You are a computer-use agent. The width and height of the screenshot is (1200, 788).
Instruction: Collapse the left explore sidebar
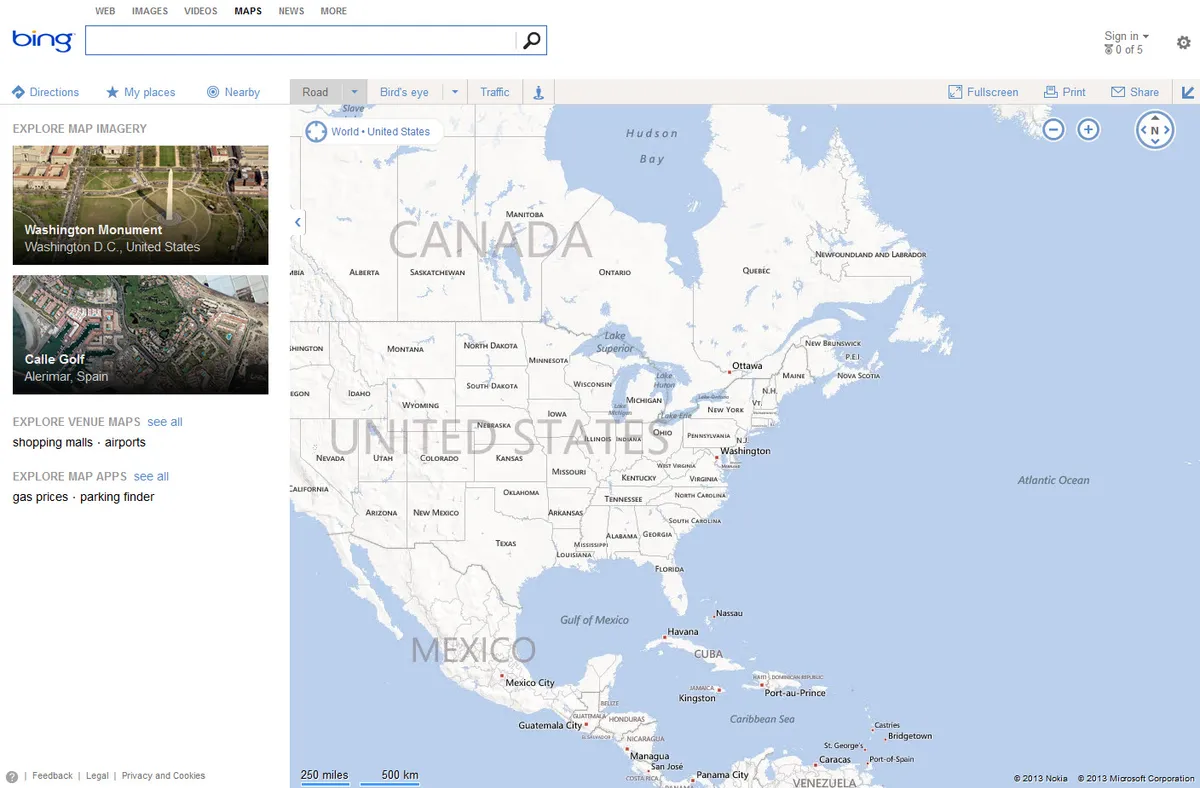pos(296,222)
